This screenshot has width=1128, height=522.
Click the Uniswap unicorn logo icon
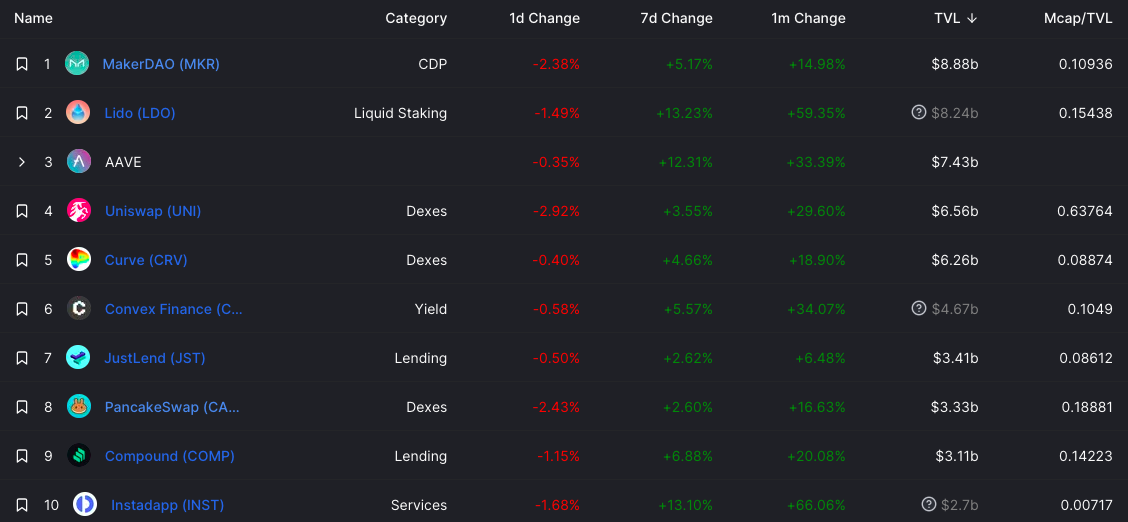click(x=79, y=211)
